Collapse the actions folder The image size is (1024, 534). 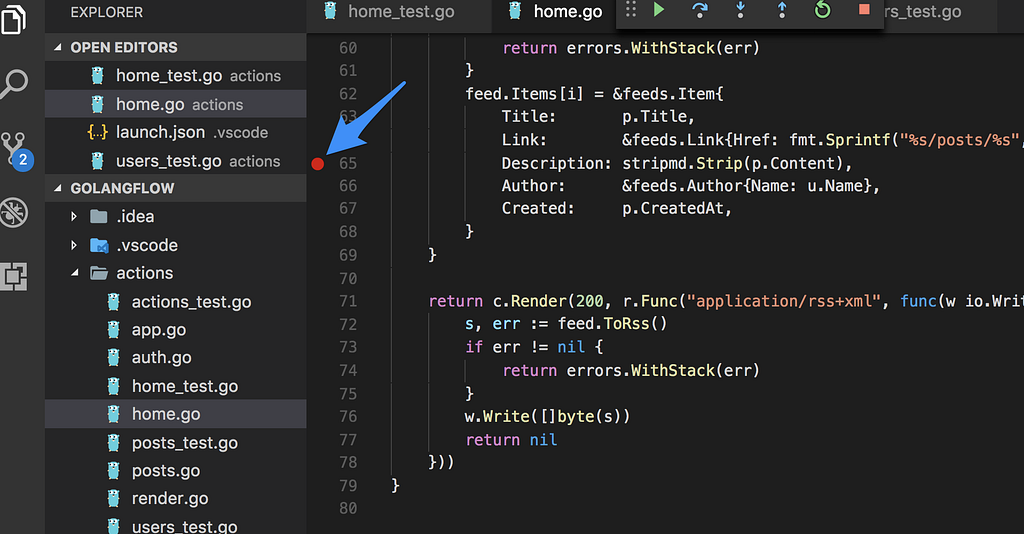click(x=74, y=273)
